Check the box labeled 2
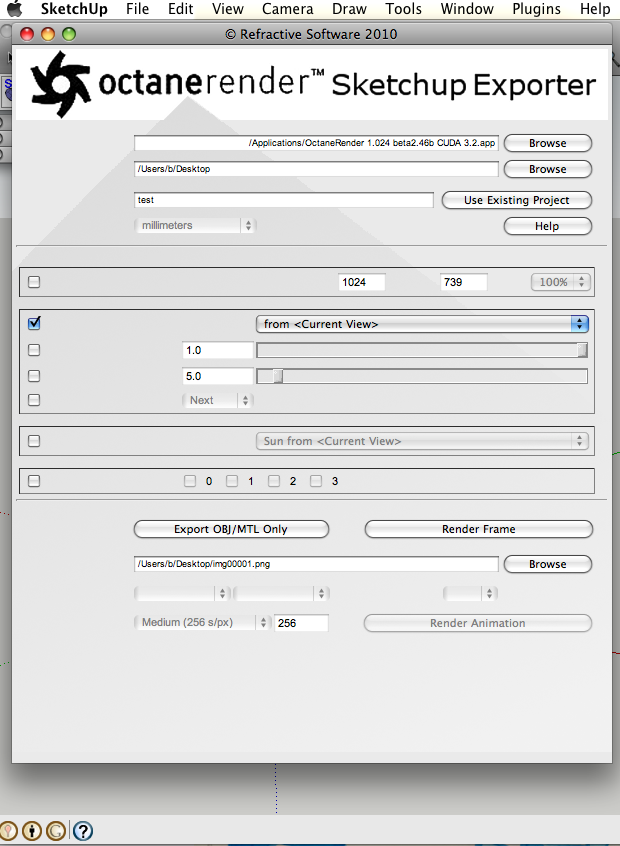 point(274,481)
